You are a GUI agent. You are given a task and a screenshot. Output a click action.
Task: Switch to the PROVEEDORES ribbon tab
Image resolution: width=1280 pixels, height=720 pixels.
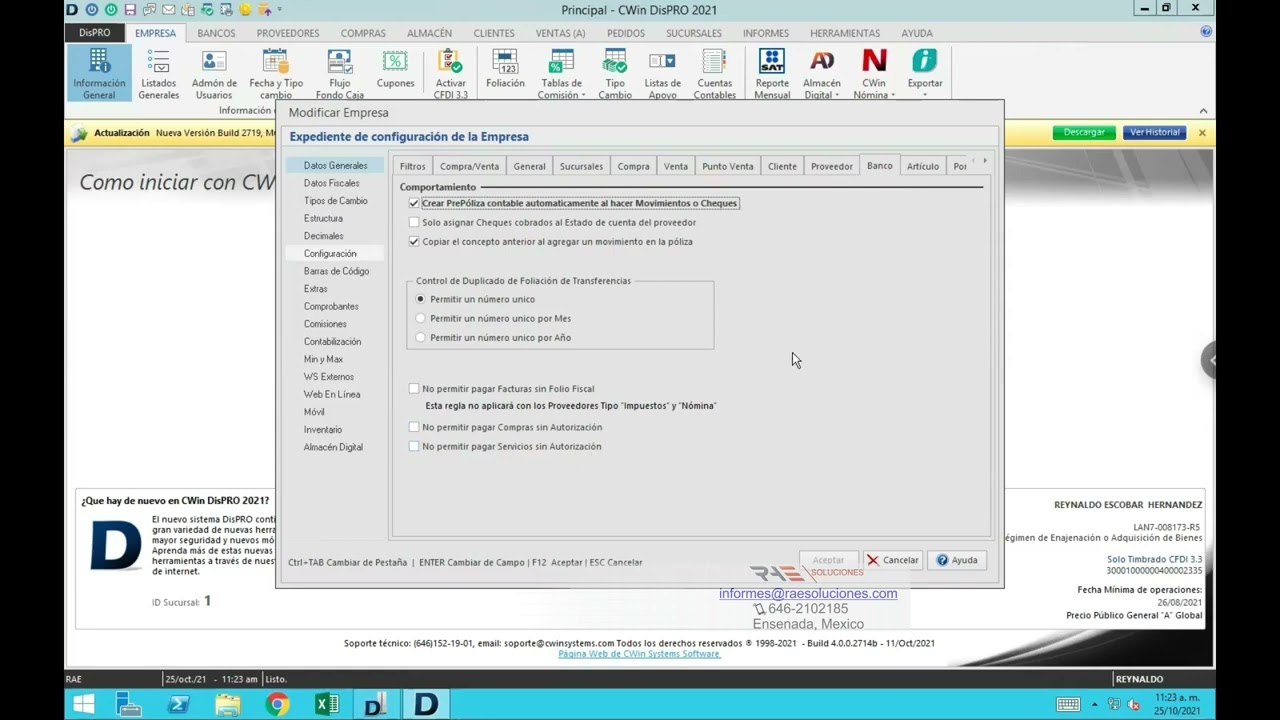(288, 33)
